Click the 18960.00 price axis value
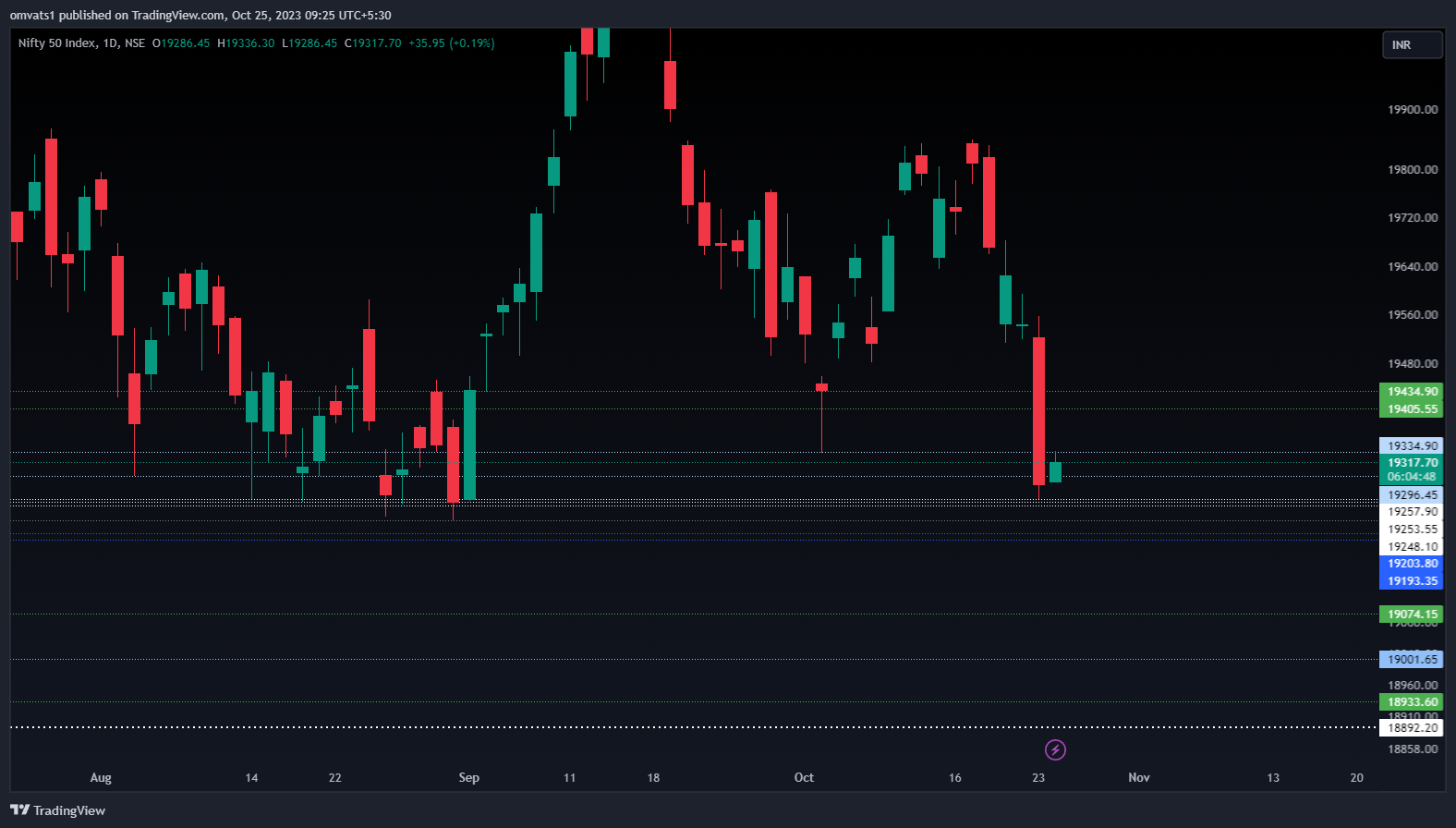This screenshot has width=1456, height=828. (1413, 686)
